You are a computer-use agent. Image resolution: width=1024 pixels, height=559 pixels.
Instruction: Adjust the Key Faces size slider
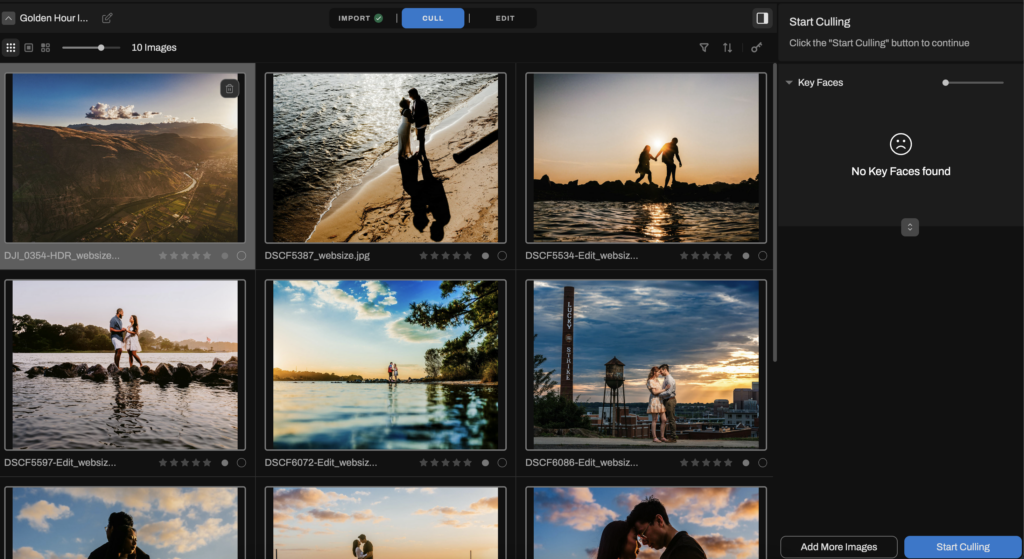pos(946,83)
